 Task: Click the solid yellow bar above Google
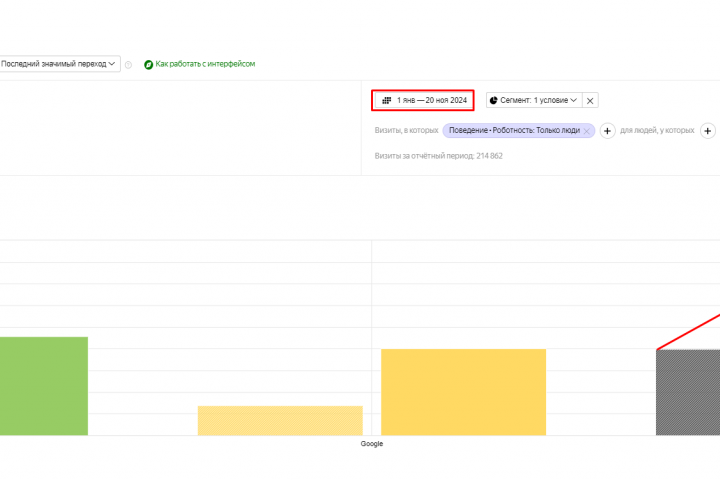point(463,391)
